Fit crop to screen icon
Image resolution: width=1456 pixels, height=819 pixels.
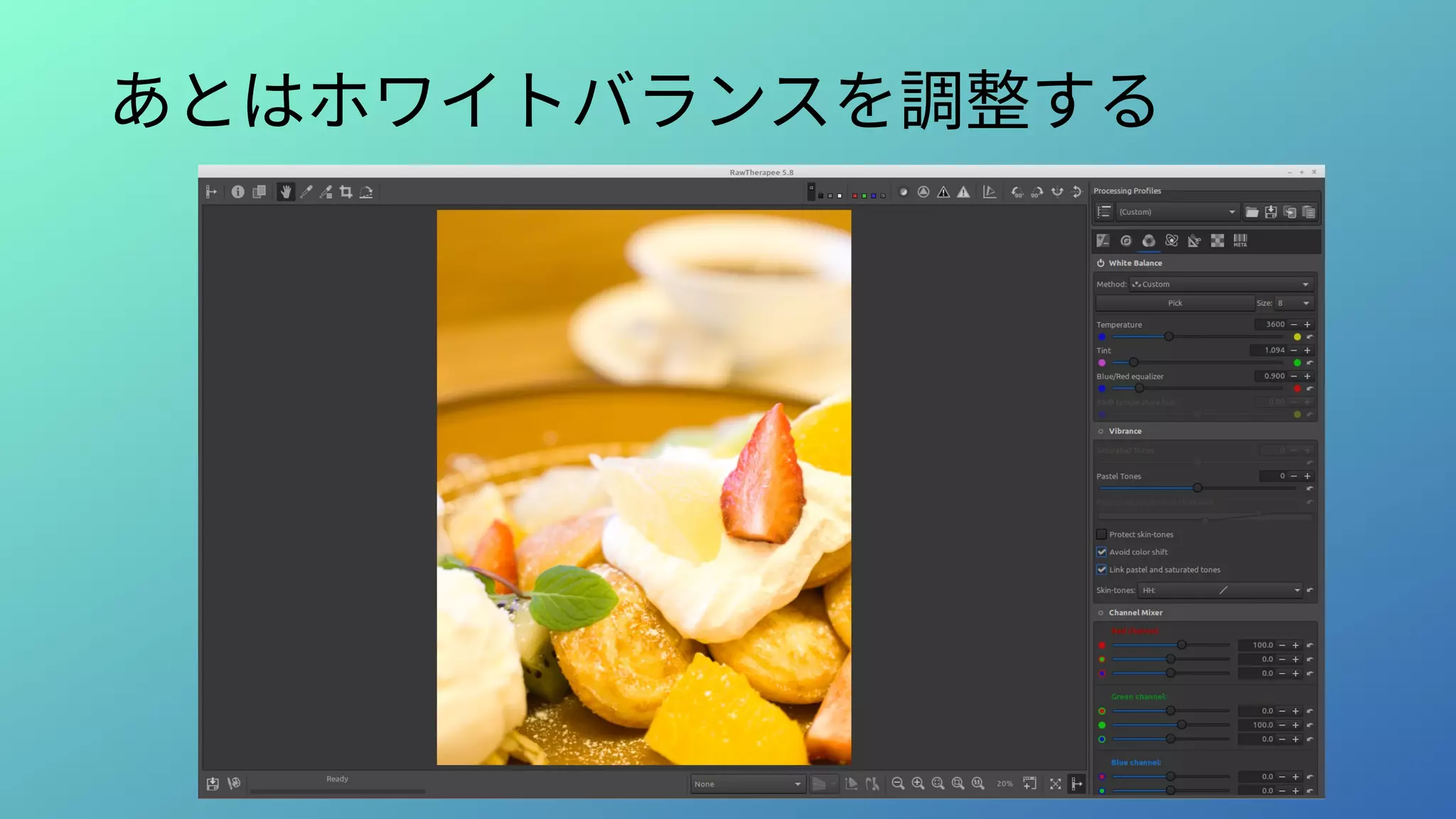click(958, 783)
